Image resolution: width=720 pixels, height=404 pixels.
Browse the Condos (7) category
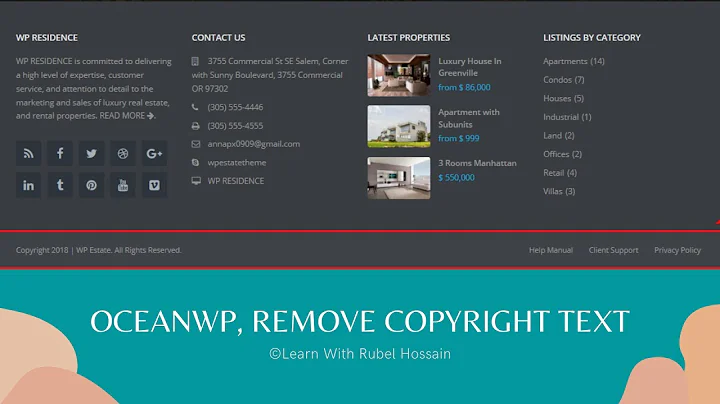(563, 80)
